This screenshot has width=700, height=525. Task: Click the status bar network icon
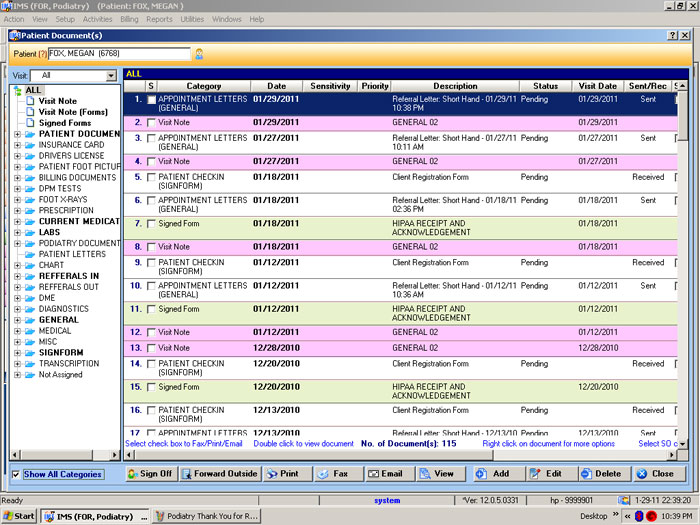[624, 500]
